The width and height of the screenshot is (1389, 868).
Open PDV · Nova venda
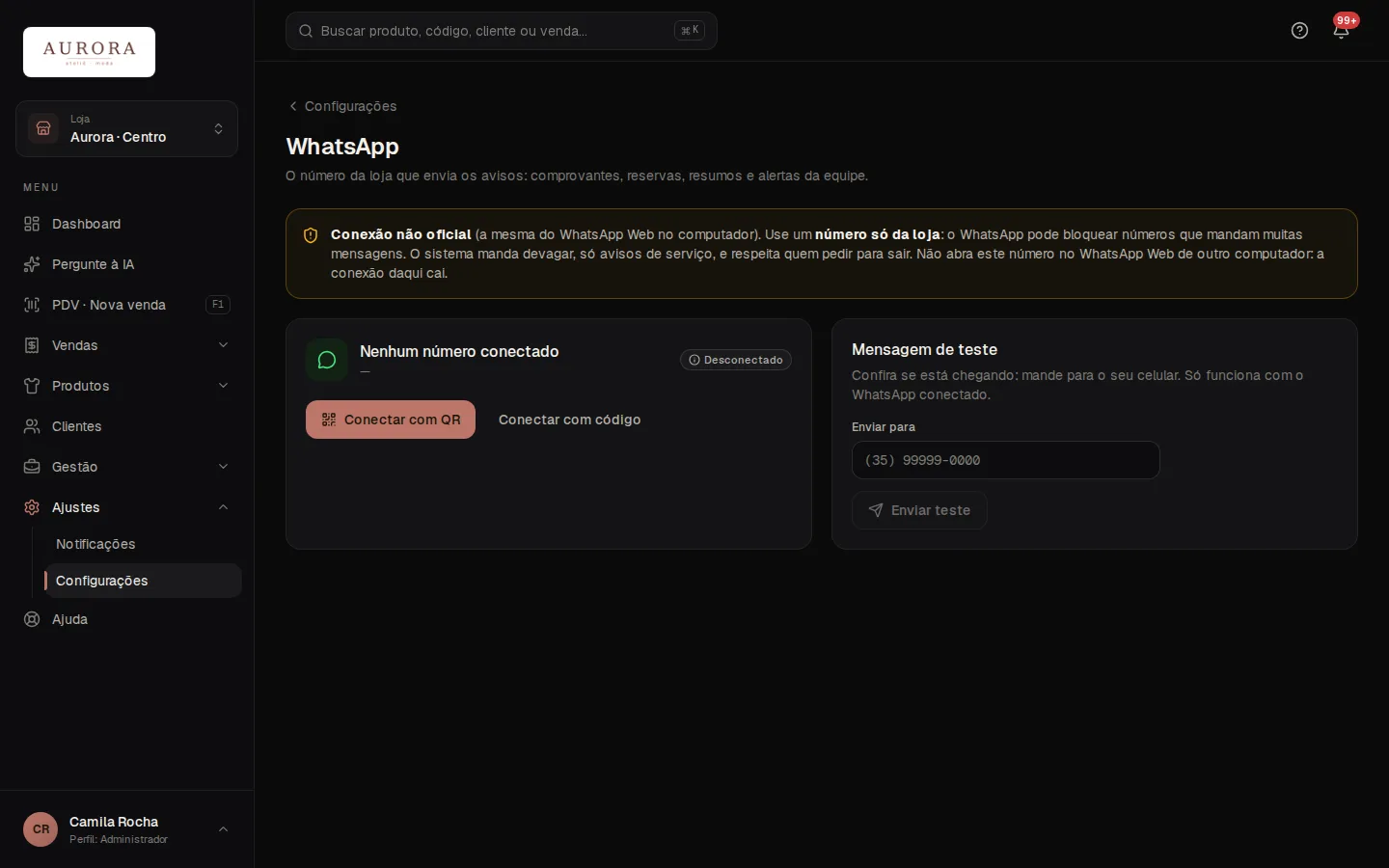[x=126, y=305]
